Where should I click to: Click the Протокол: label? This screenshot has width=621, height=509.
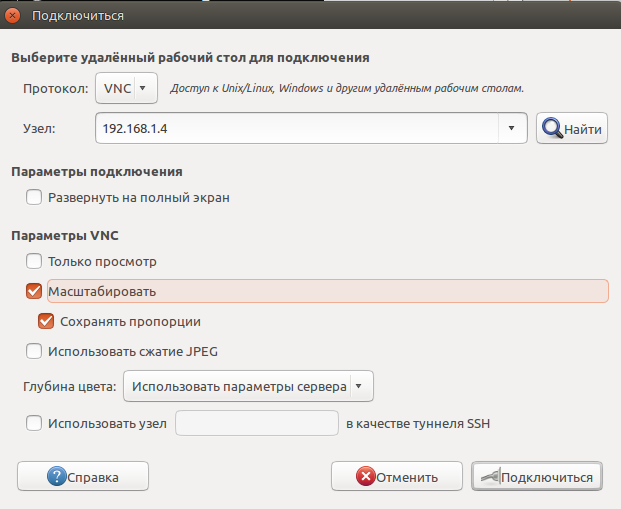[x=54, y=88]
